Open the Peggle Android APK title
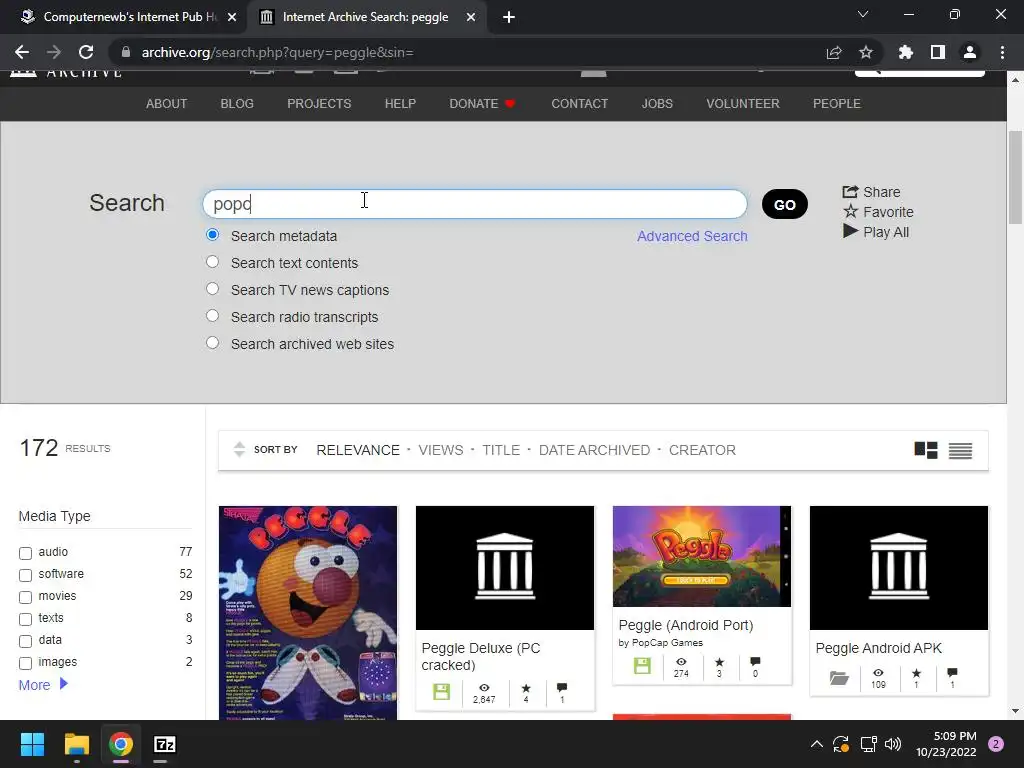 click(x=878, y=648)
